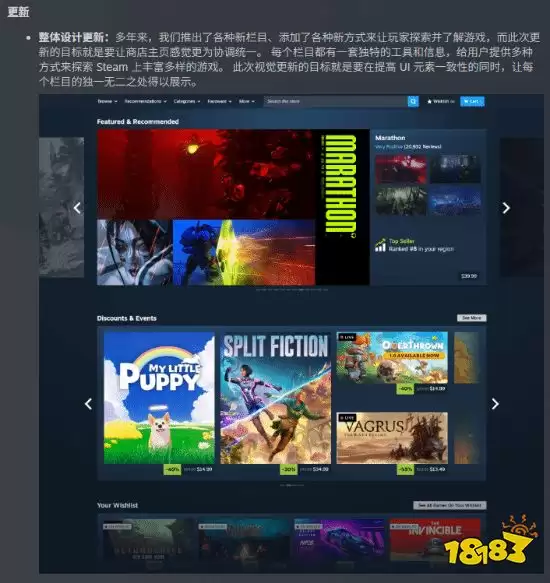
Task: Click Split Fiction discount badge
Action: click(289, 469)
